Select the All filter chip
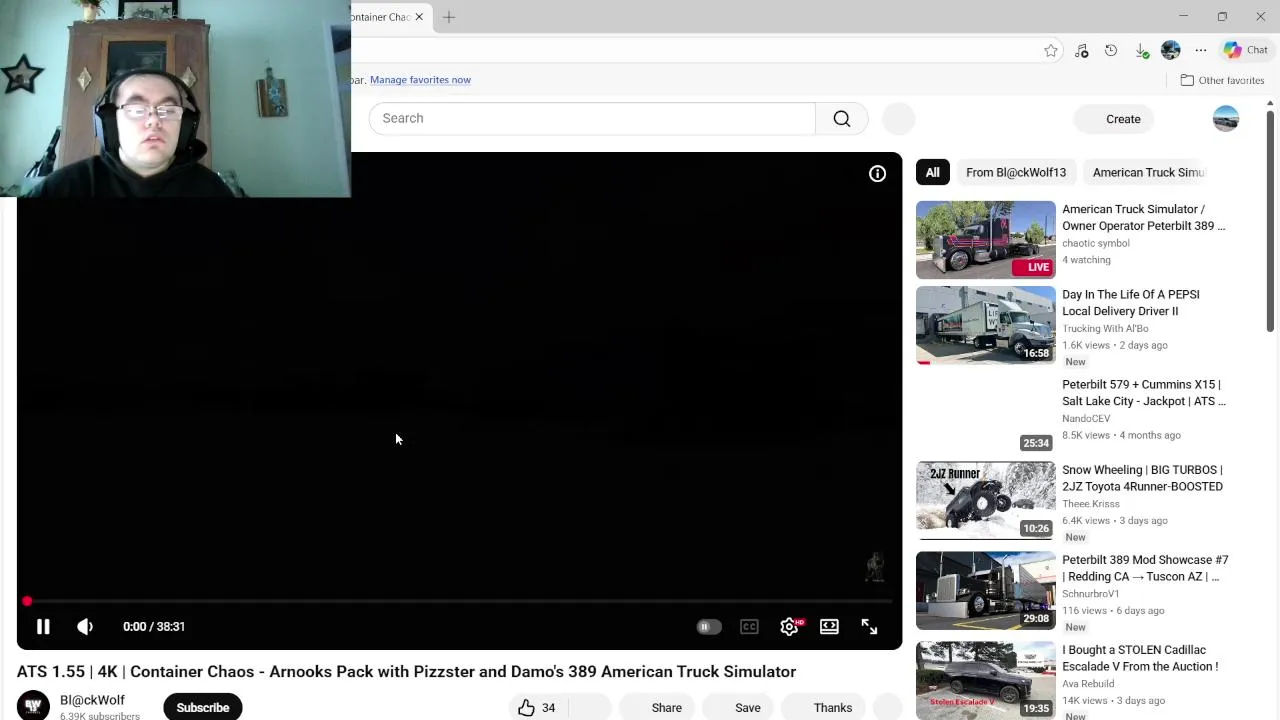Viewport: 1280px width, 720px height. click(x=932, y=172)
